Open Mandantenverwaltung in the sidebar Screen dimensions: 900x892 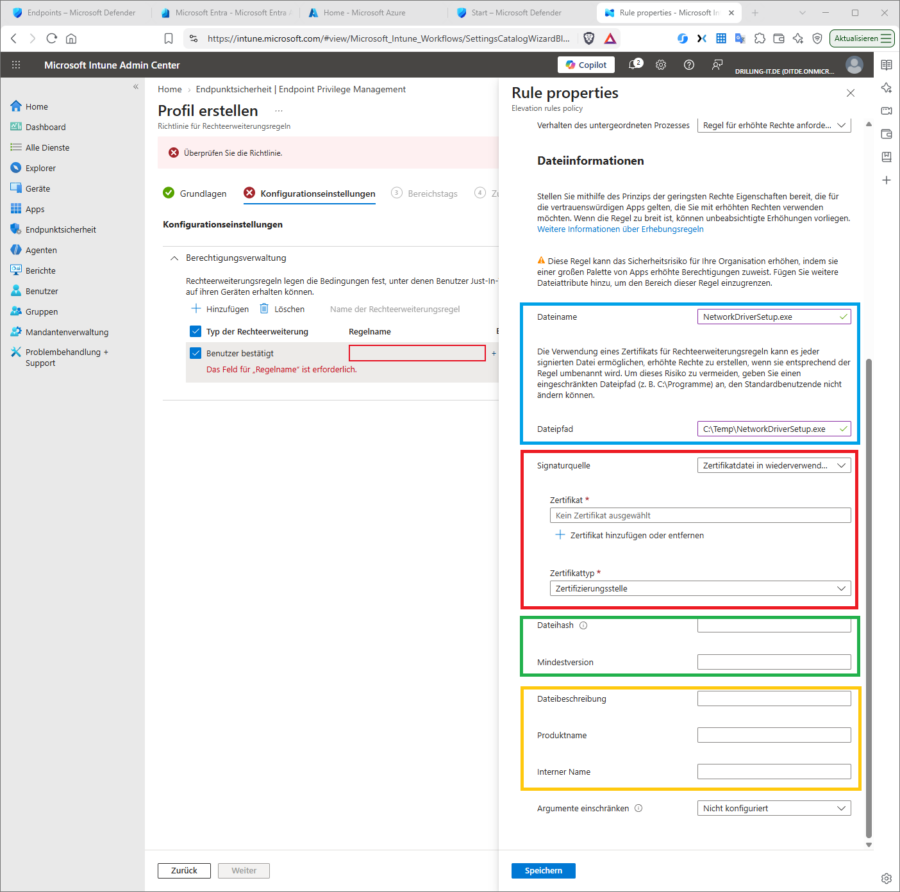tap(59, 332)
